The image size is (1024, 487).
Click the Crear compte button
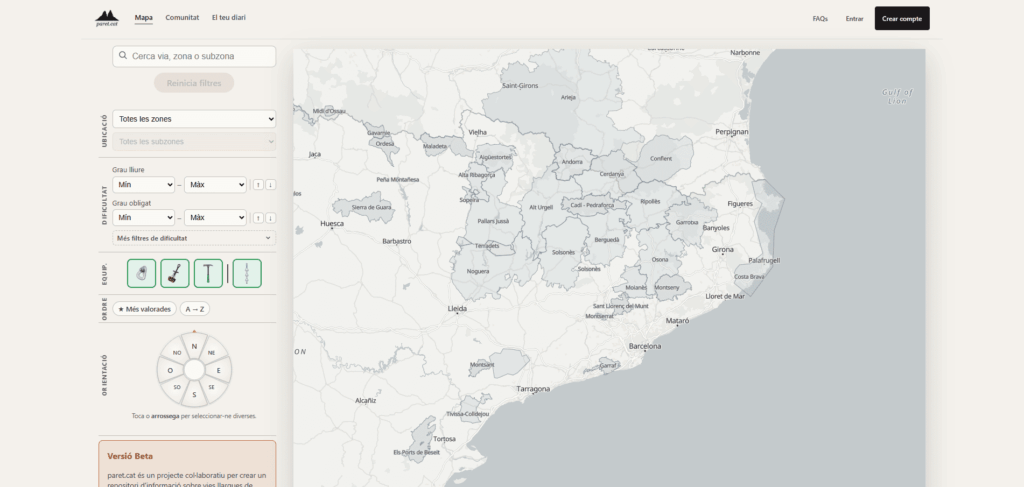[902, 18]
